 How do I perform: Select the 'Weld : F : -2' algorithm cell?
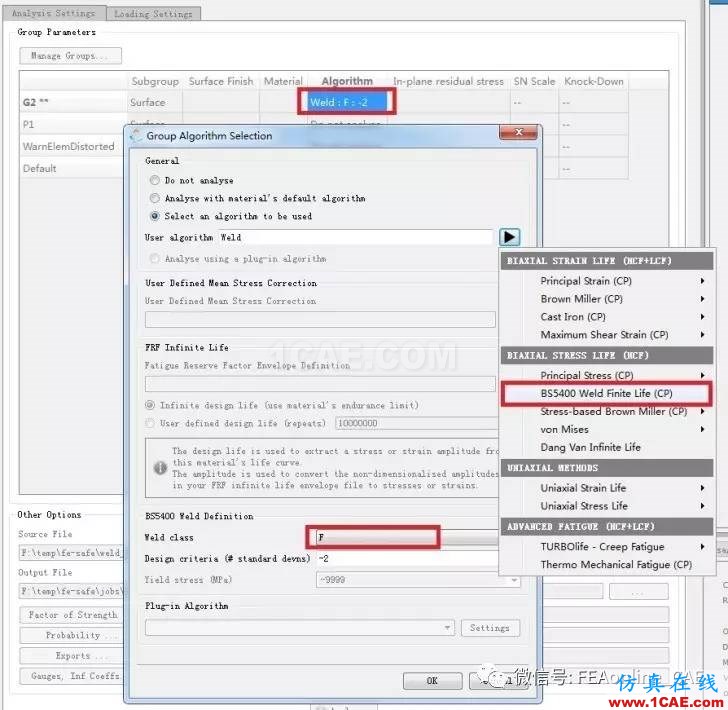[346, 102]
